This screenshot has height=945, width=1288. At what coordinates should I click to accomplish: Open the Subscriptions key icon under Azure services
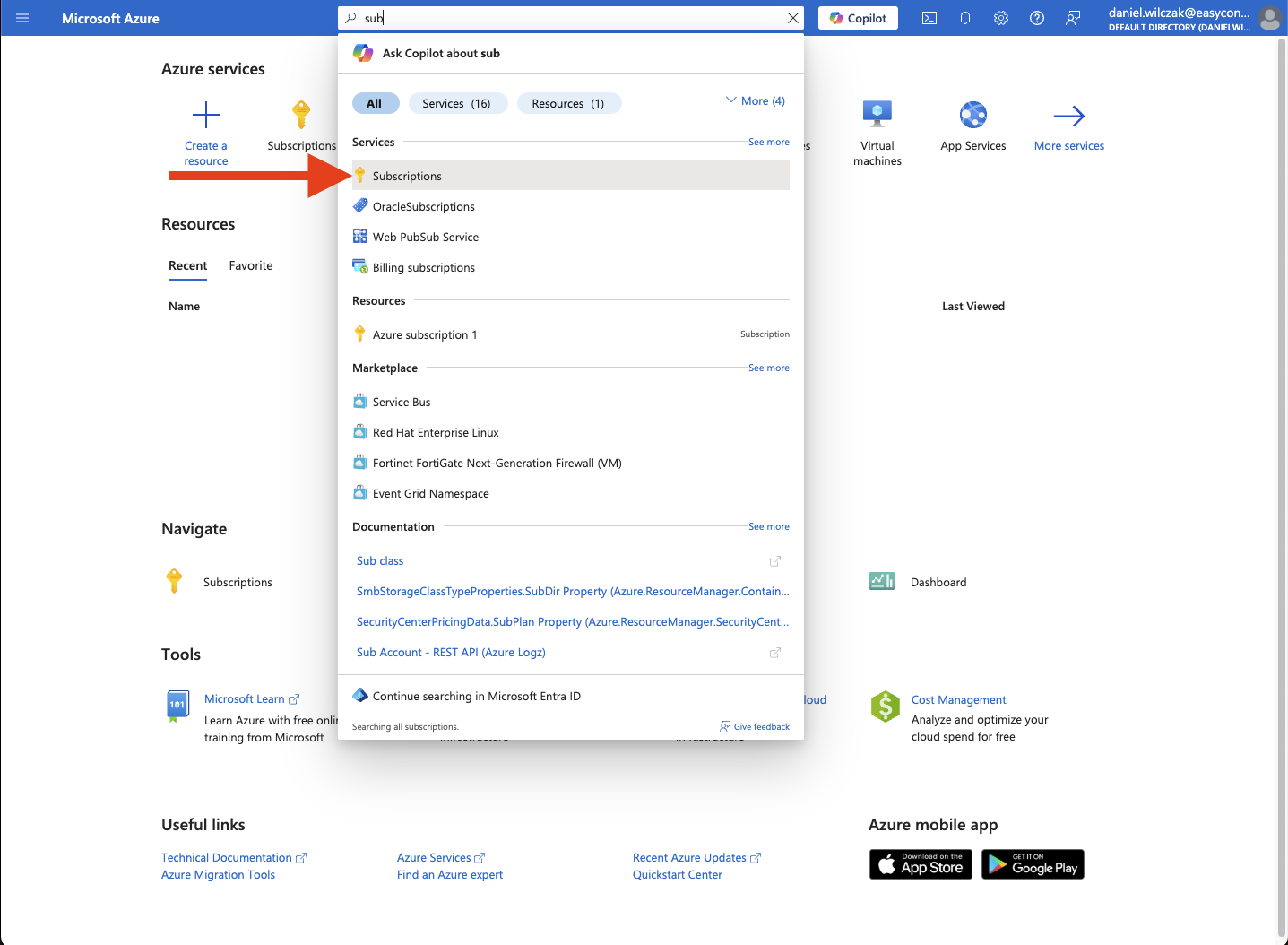301,115
